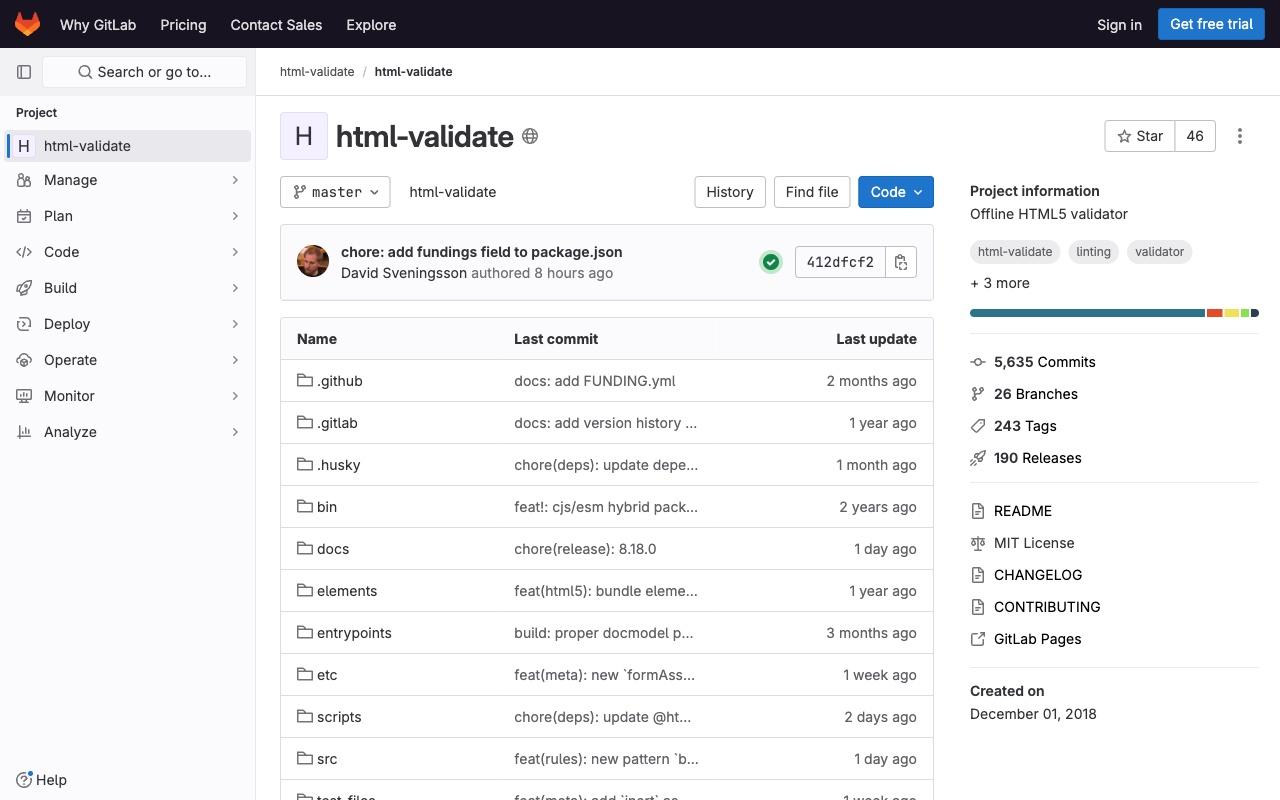Click the first html-validate breadcrumb

[x=317, y=72]
